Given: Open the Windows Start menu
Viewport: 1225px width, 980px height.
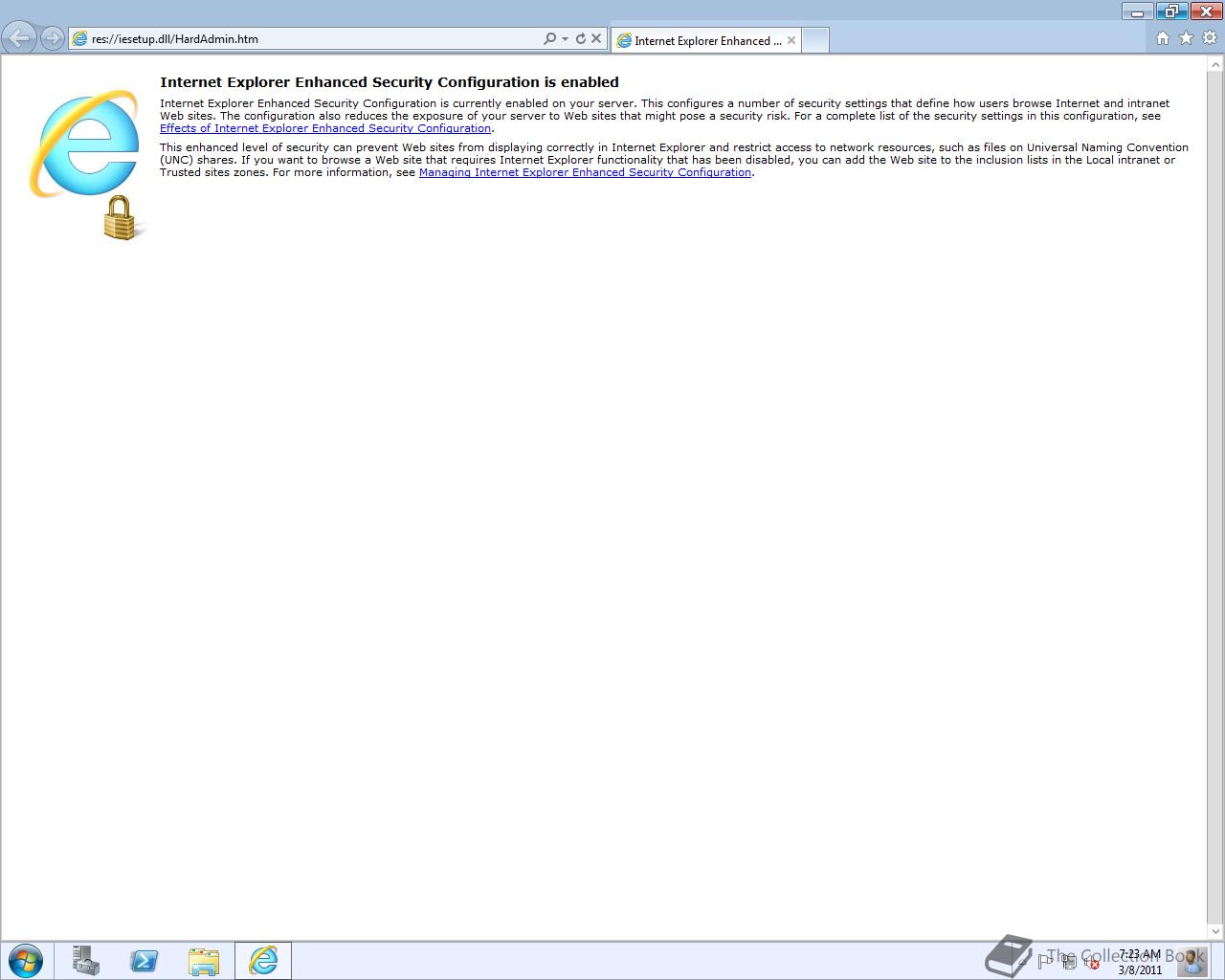Looking at the screenshot, I should tap(26, 960).
